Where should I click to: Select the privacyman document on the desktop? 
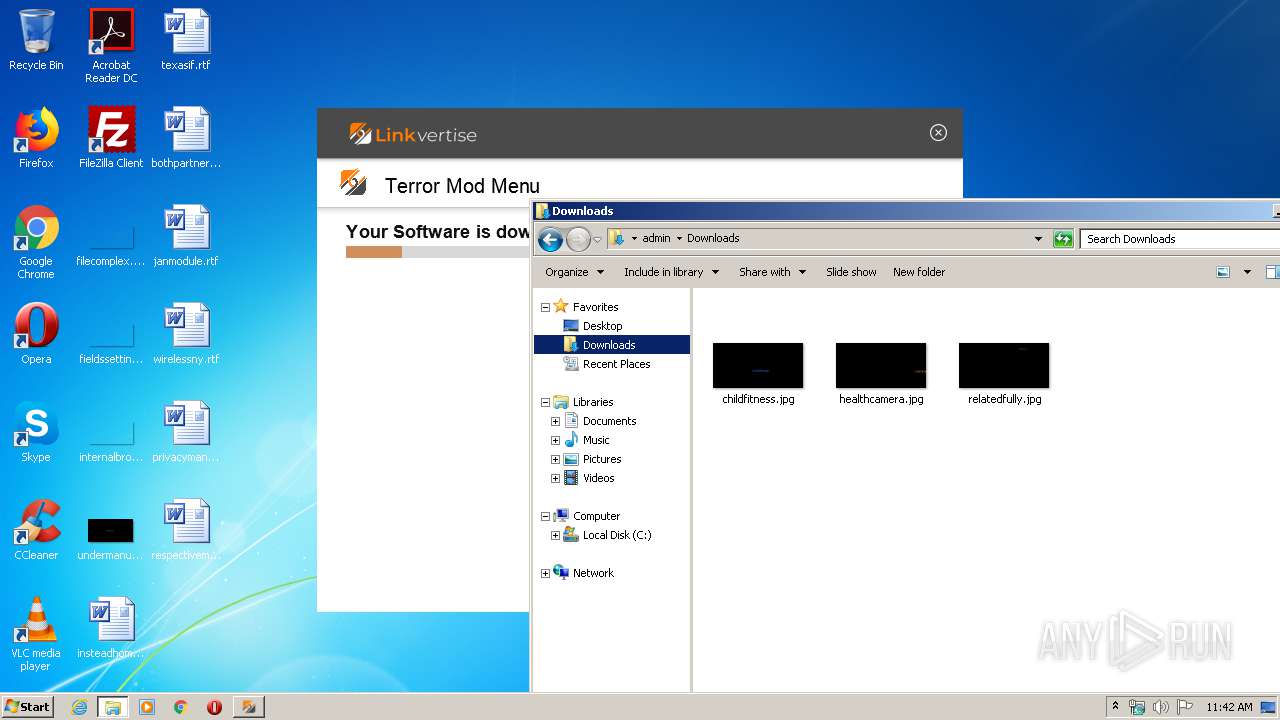point(186,432)
